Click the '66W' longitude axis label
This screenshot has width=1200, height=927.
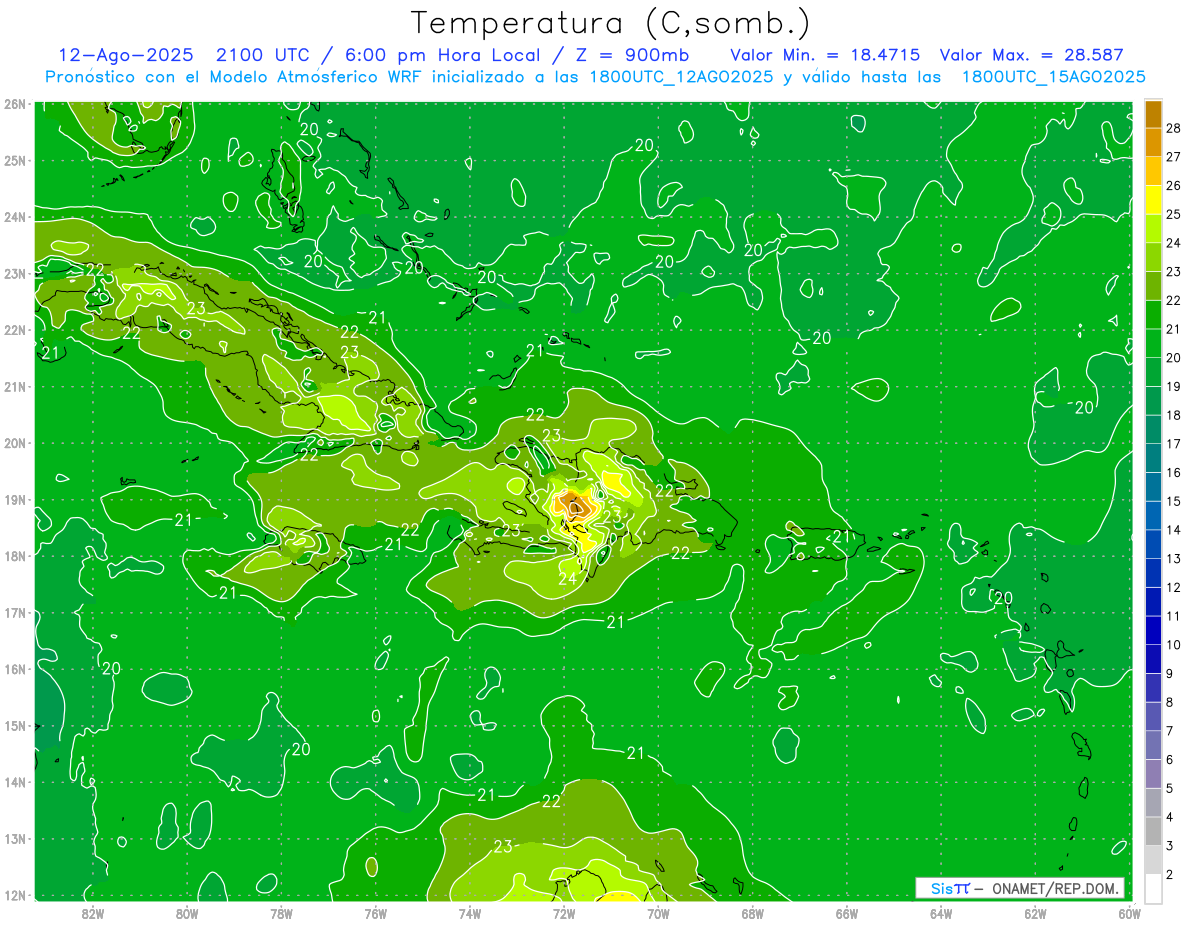pyautogui.click(x=847, y=913)
